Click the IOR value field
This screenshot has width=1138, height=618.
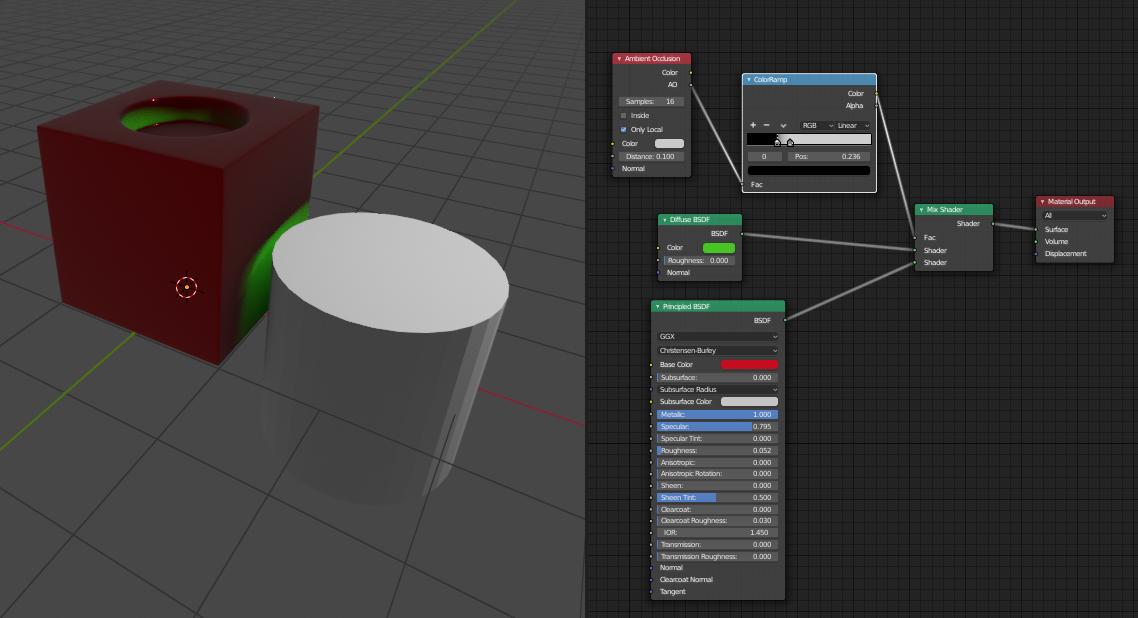coord(717,532)
